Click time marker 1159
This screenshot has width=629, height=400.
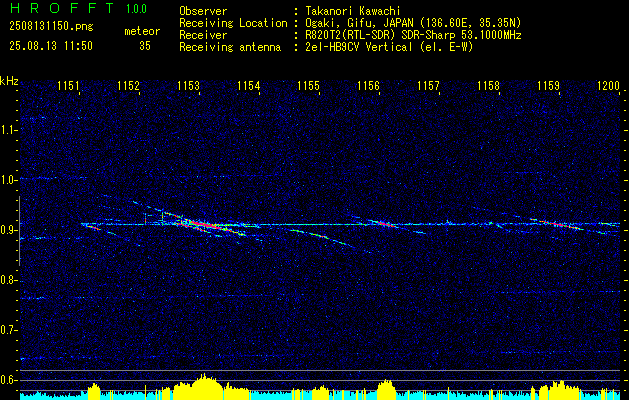click(548, 85)
